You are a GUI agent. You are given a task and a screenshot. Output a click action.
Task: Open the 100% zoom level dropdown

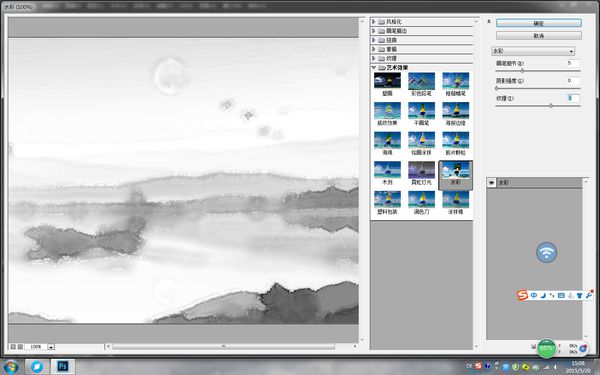pos(51,347)
